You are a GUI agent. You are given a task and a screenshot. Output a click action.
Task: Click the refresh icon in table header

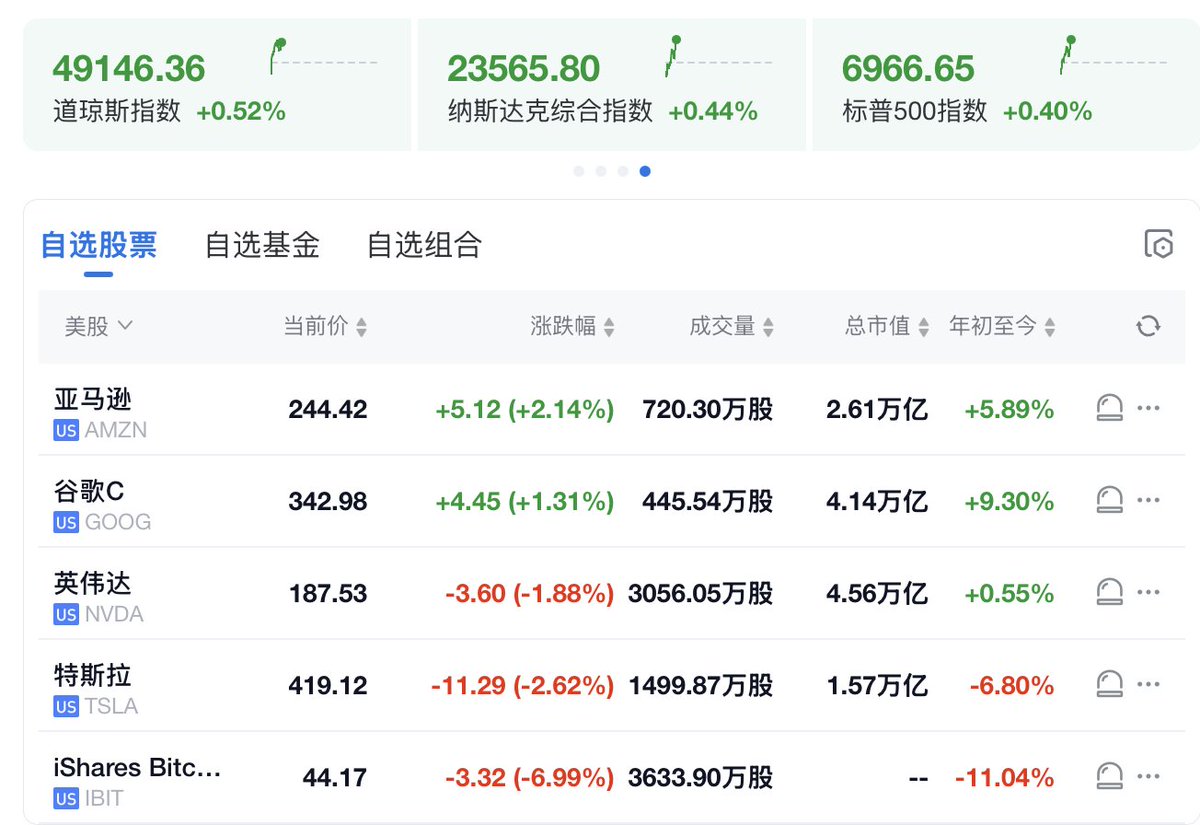click(1148, 326)
